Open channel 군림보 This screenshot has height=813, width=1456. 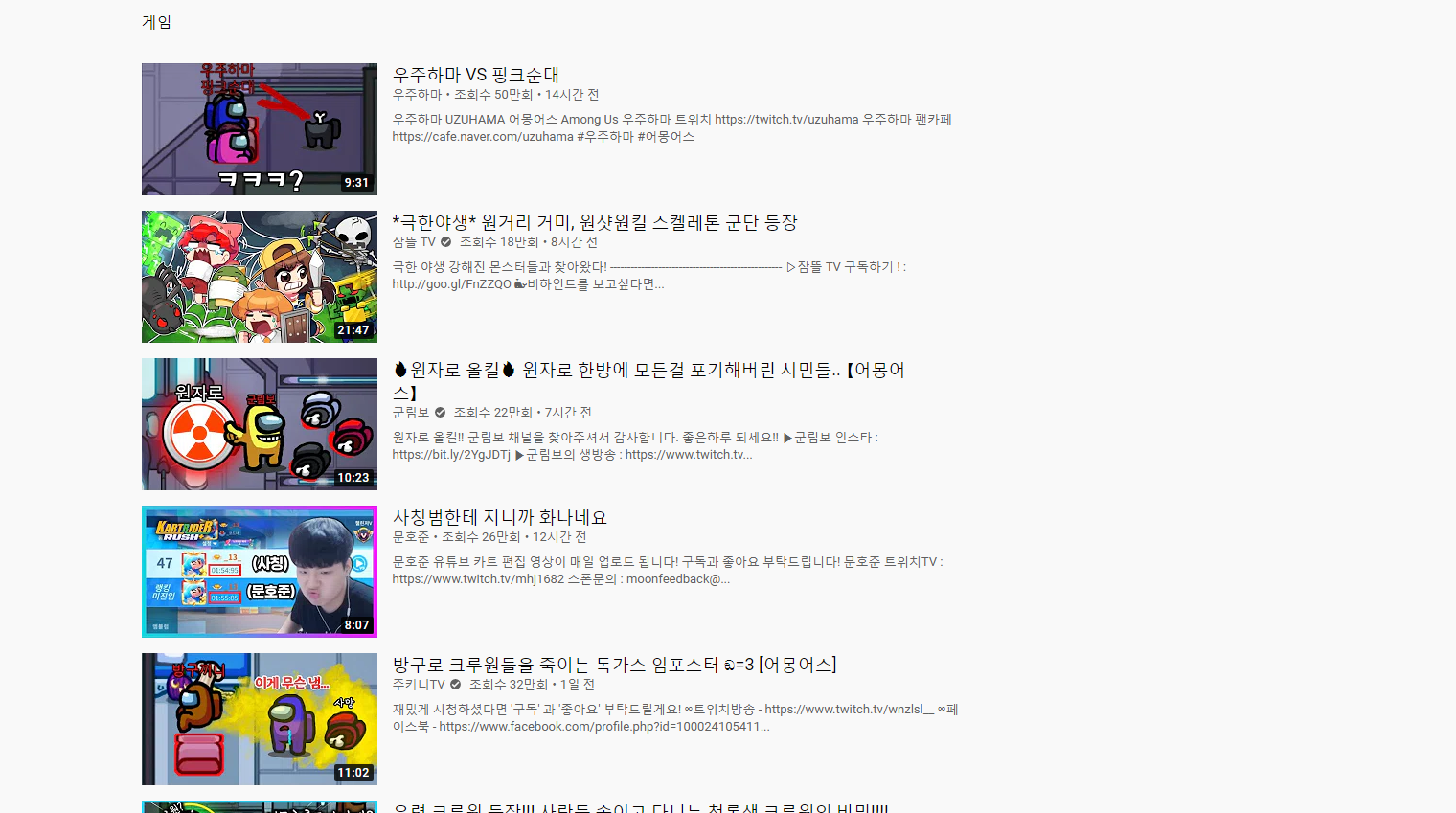pyautogui.click(x=411, y=413)
